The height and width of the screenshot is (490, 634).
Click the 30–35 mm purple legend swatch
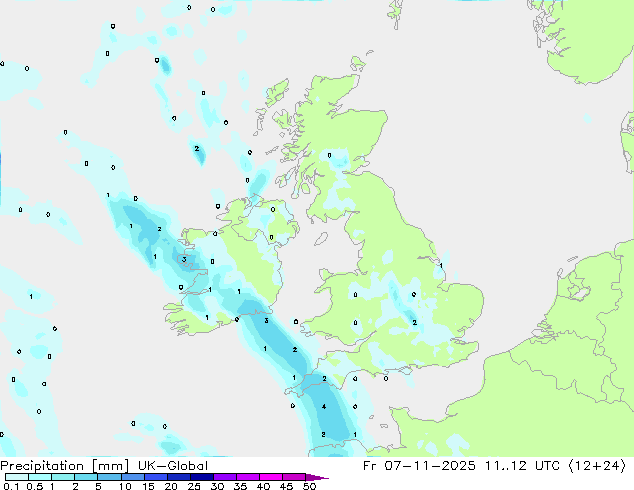pyautogui.click(x=224, y=477)
